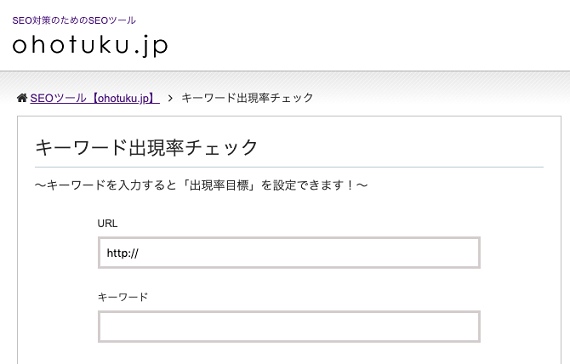Click the breadcrumb chevron separator arrow
570x364 pixels.
click(170, 98)
